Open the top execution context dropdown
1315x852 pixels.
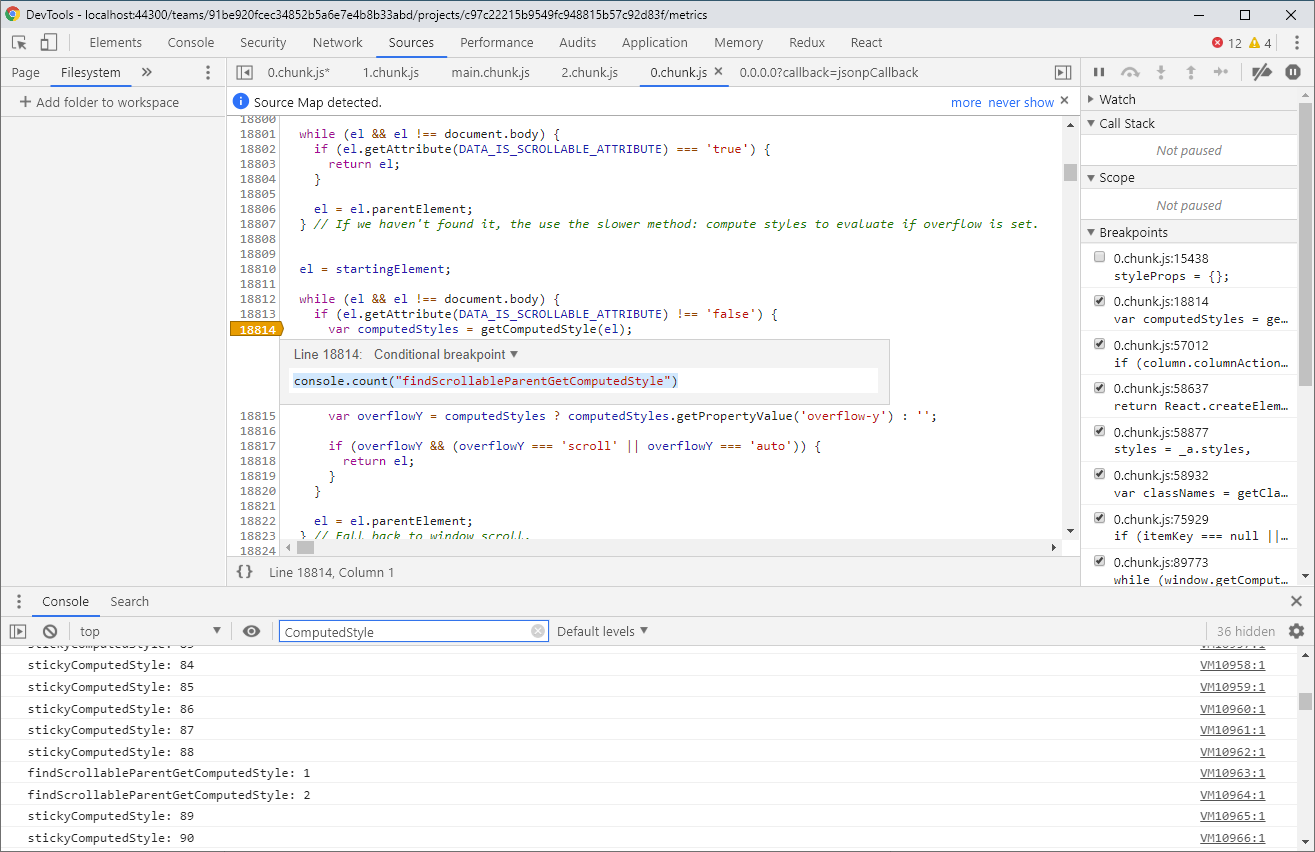coord(150,631)
